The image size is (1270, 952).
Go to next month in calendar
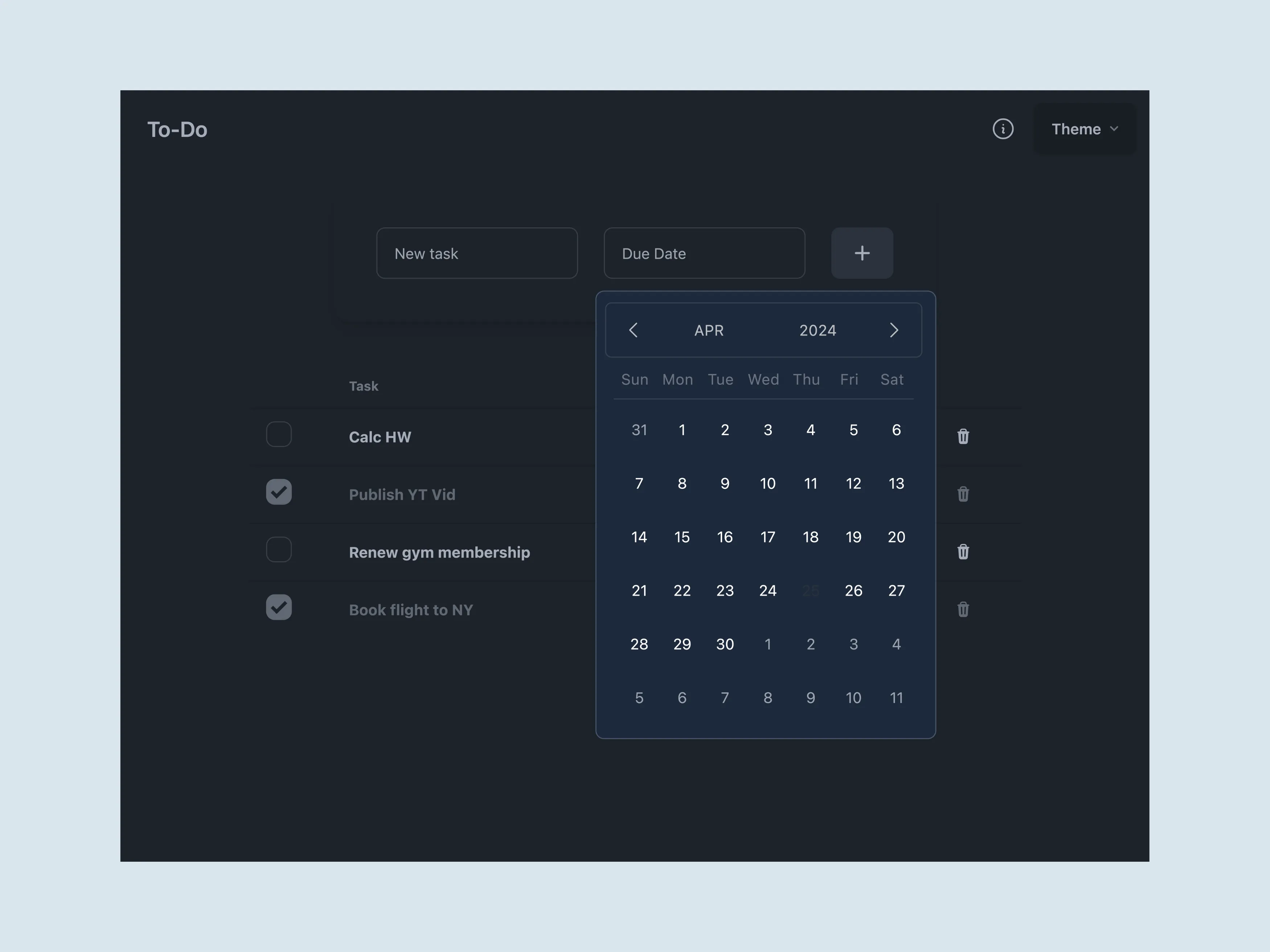(893, 330)
